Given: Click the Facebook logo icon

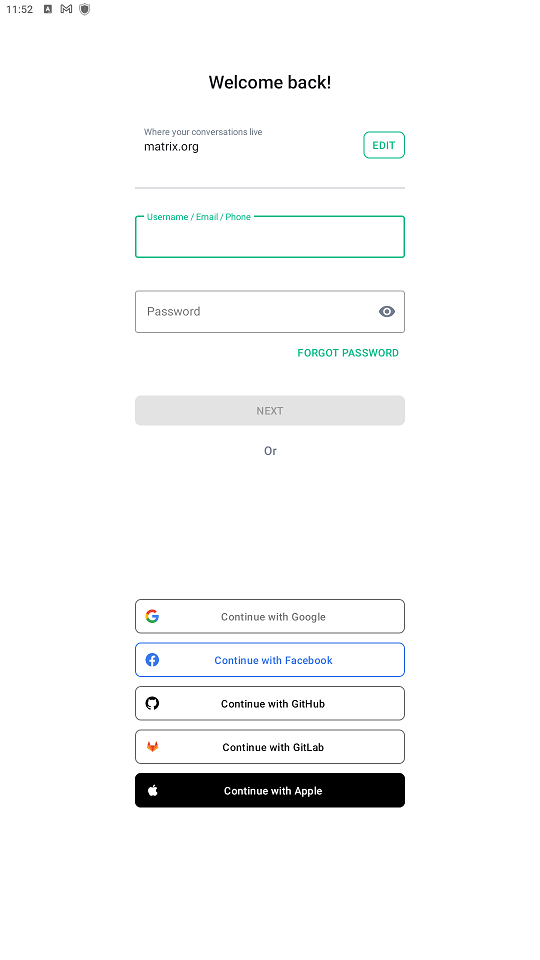Looking at the screenshot, I should click(x=152, y=659).
